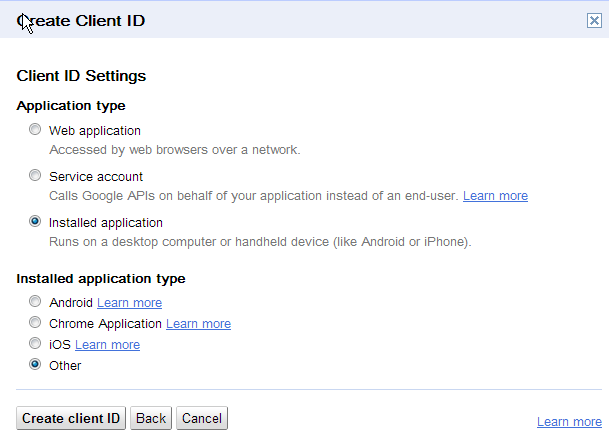Choose iOS as installed application type
Image resolution: width=609 pixels, height=437 pixels.
point(36,344)
